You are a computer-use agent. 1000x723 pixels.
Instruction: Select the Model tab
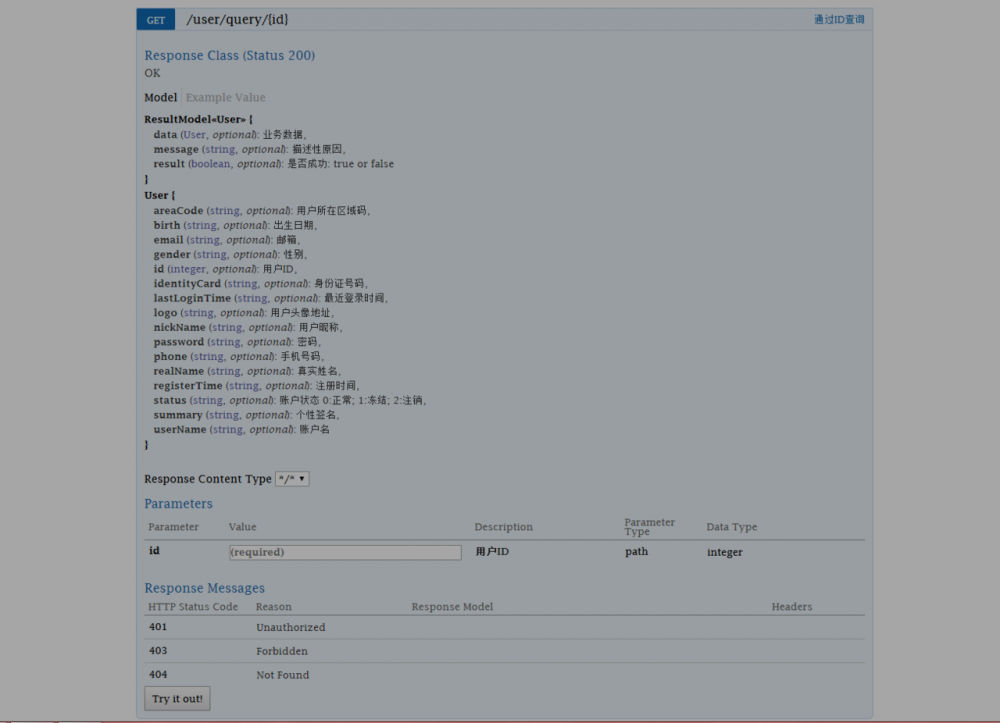tap(160, 97)
